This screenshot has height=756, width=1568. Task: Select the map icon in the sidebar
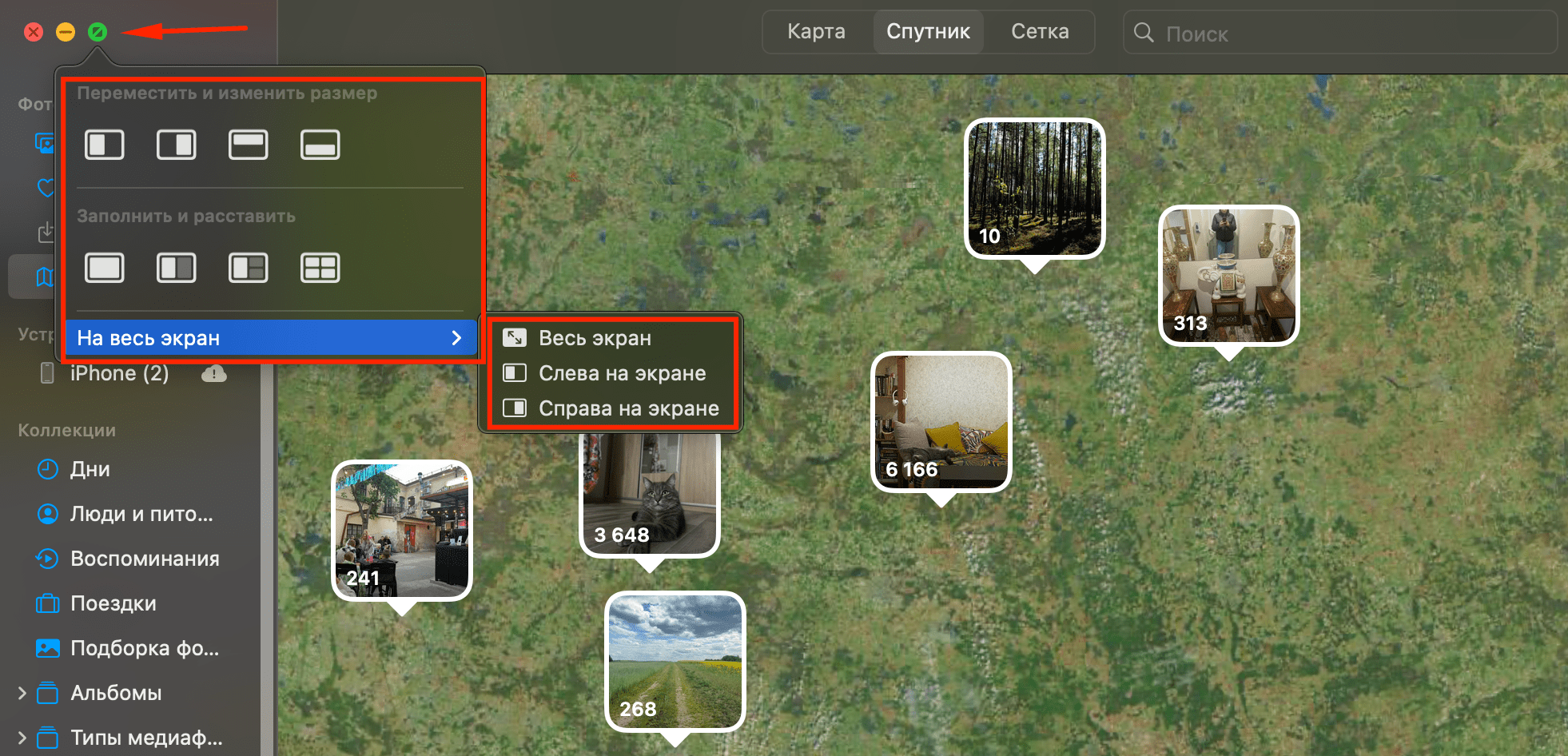point(46,277)
